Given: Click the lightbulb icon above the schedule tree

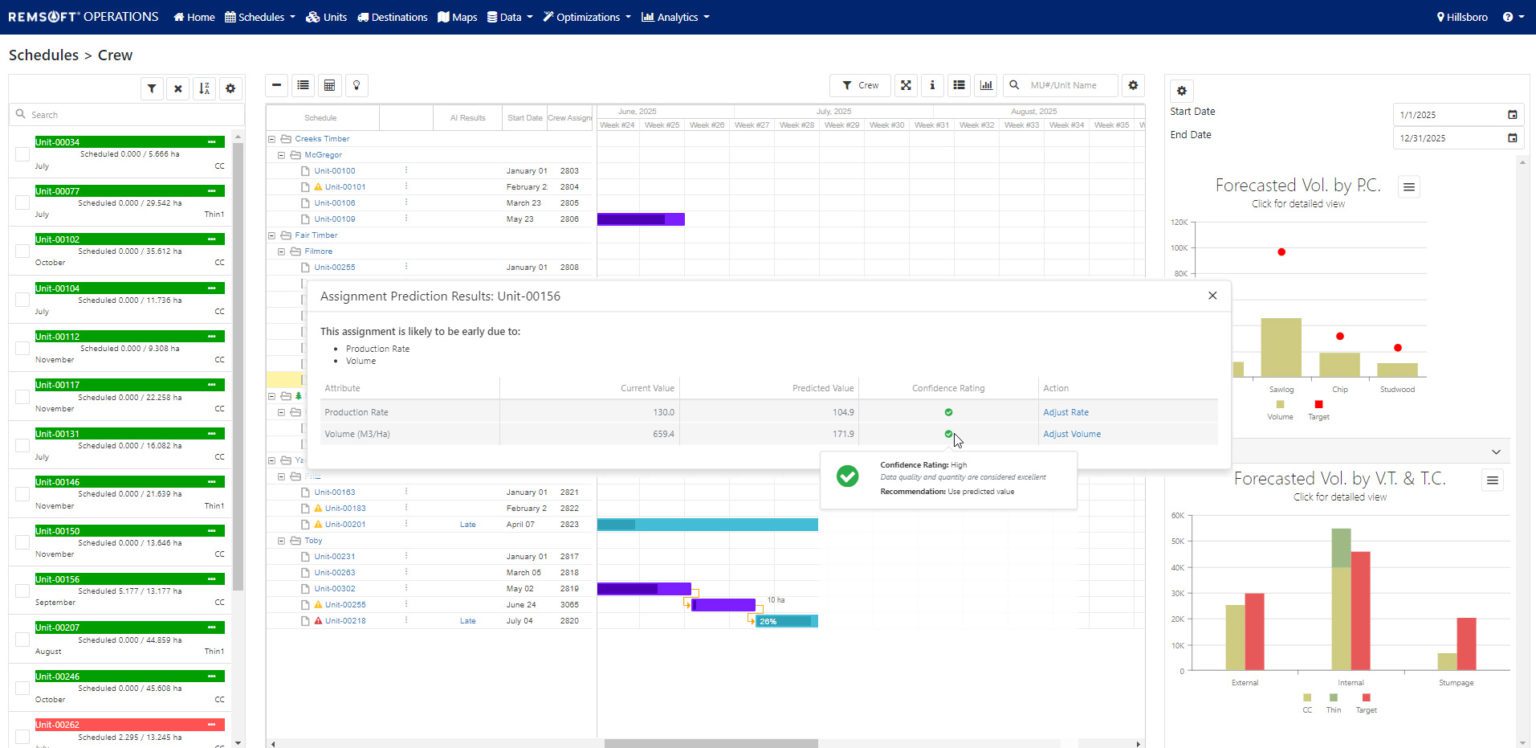Looking at the screenshot, I should (x=356, y=85).
